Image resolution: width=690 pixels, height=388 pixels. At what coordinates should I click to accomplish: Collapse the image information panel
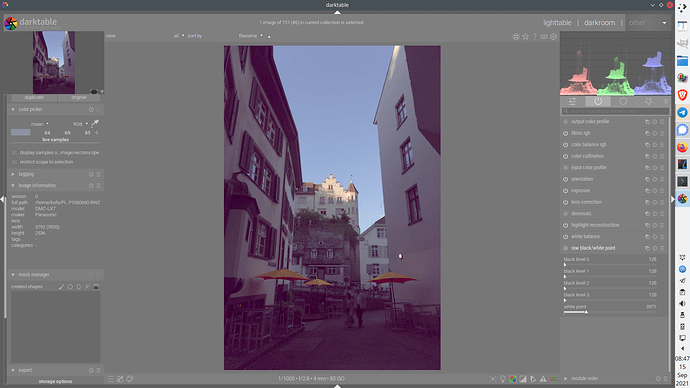pyautogui.click(x=13, y=186)
